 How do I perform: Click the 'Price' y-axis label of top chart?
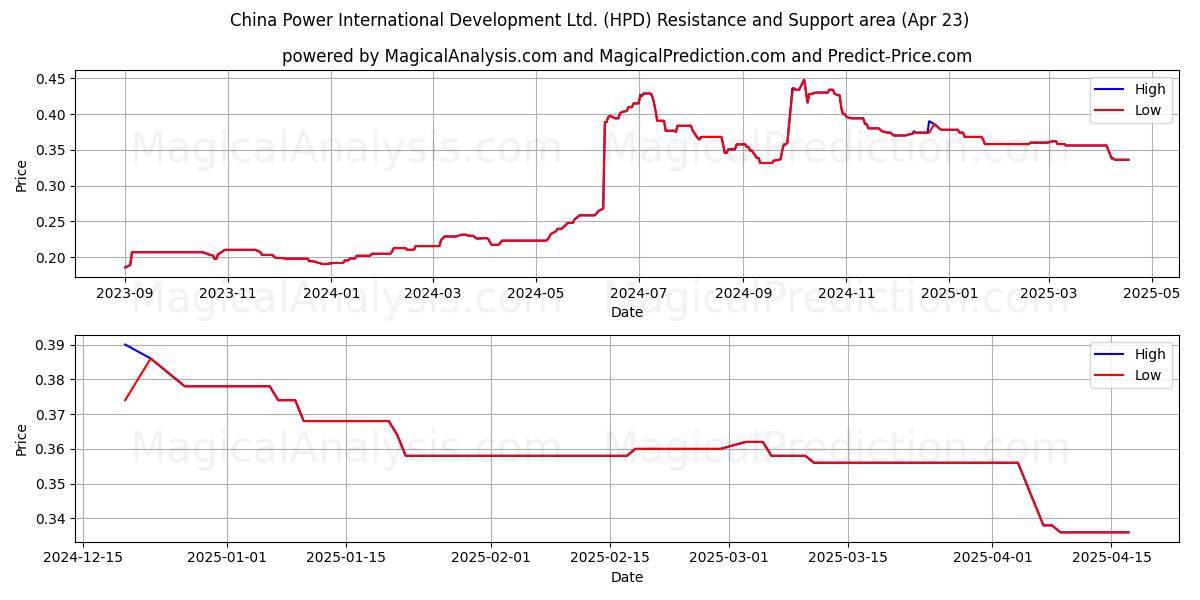click(x=22, y=175)
